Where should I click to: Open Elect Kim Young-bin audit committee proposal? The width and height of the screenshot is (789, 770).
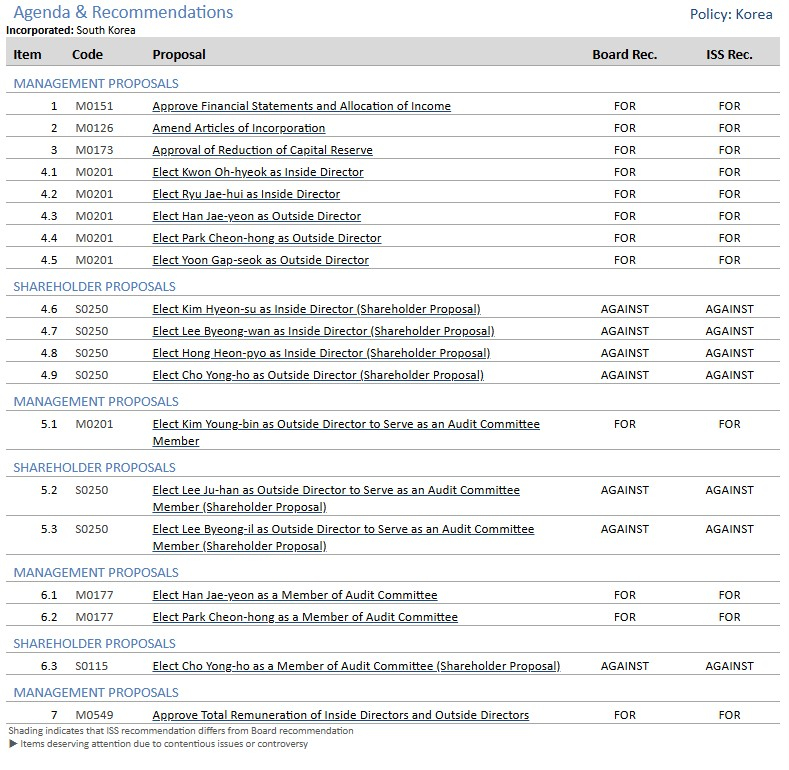click(346, 424)
